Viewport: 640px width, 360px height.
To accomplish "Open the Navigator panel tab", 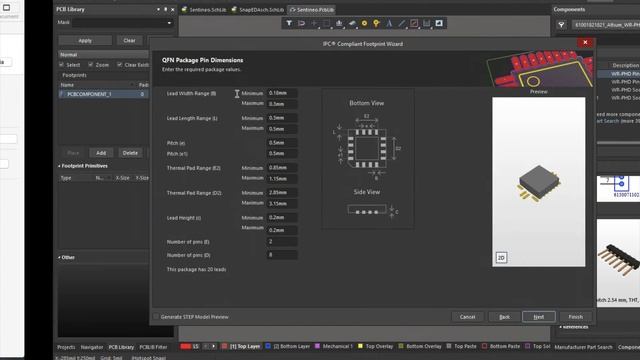I will (x=92, y=347).
